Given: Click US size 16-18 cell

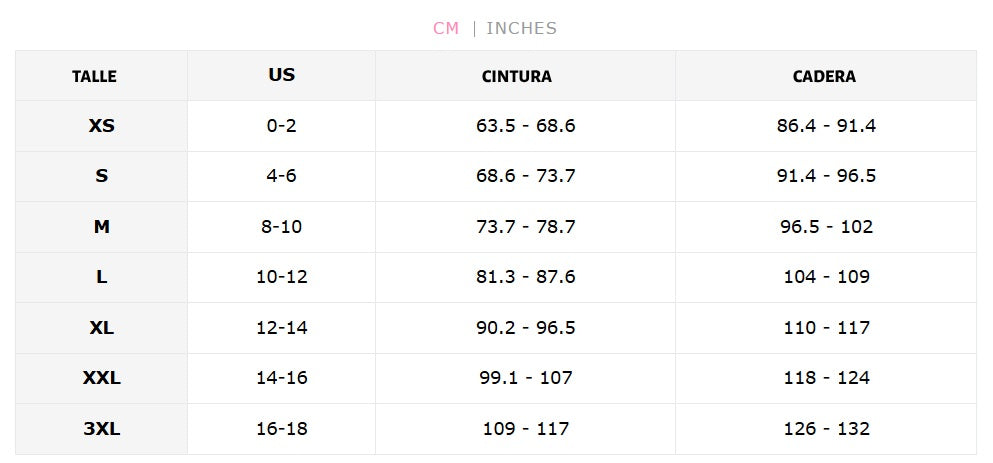Looking at the screenshot, I should pyautogui.click(x=281, y=429).
